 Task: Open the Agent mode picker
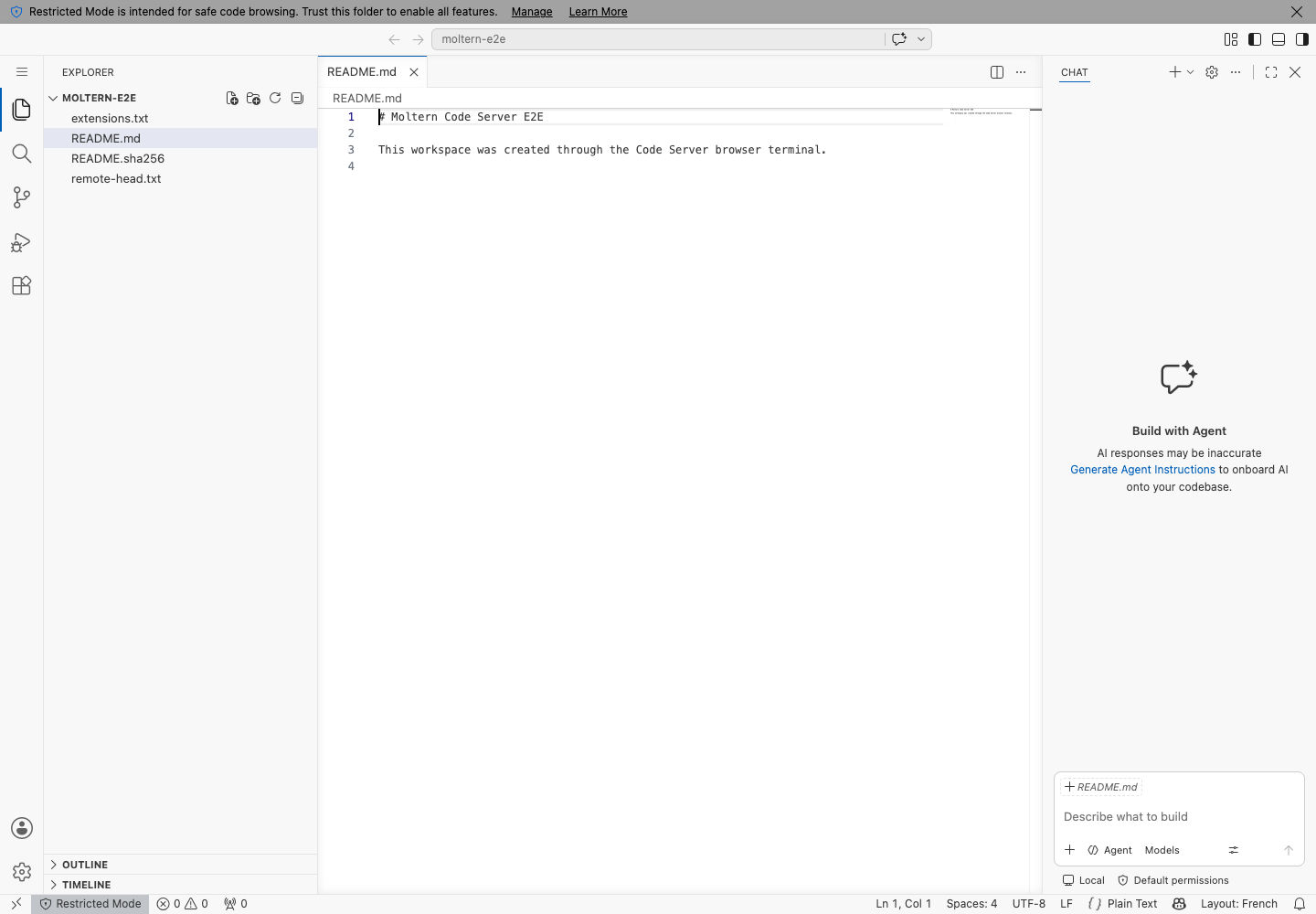(x=1109, y=850)
